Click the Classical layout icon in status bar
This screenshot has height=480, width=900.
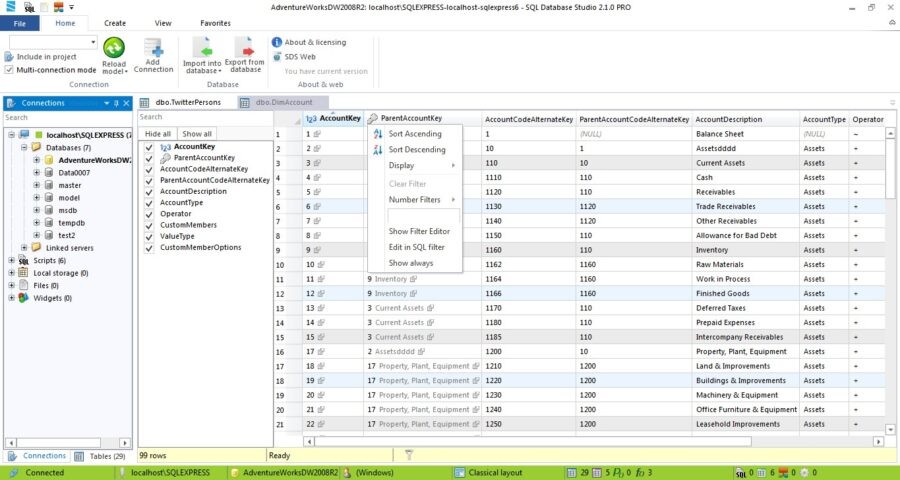tap(459, 473)
